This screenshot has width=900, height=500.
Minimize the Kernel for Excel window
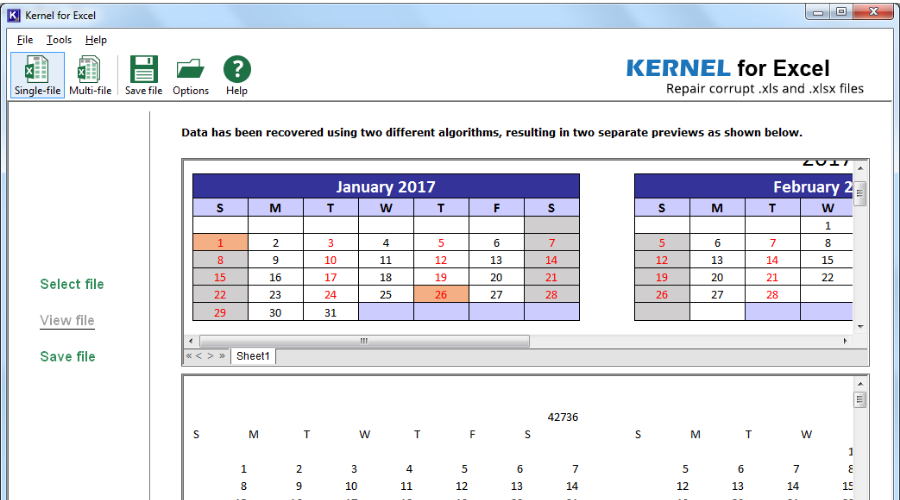point(818,12)
